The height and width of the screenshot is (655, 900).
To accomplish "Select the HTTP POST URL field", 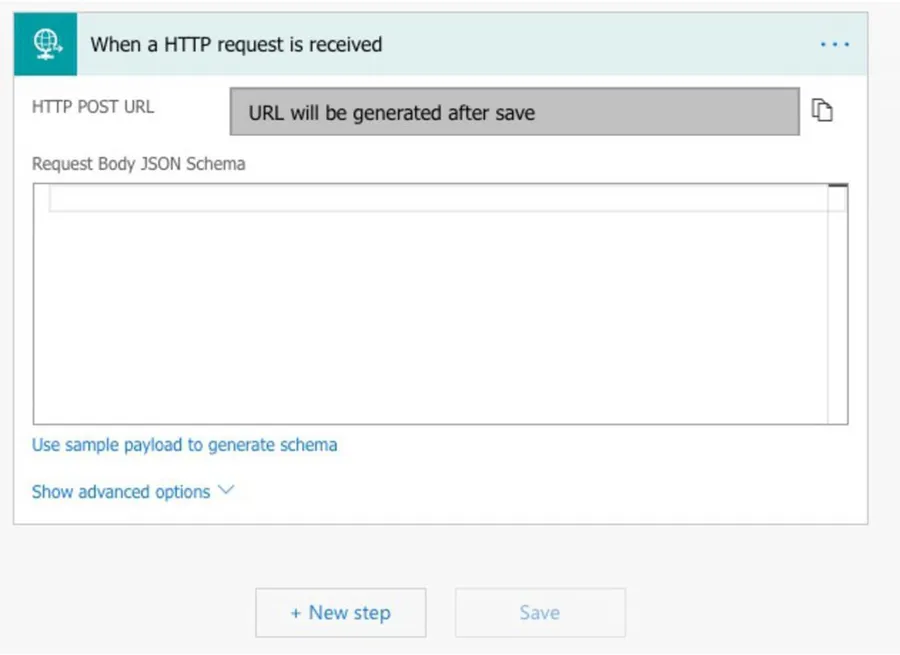I will coord(514,112).
